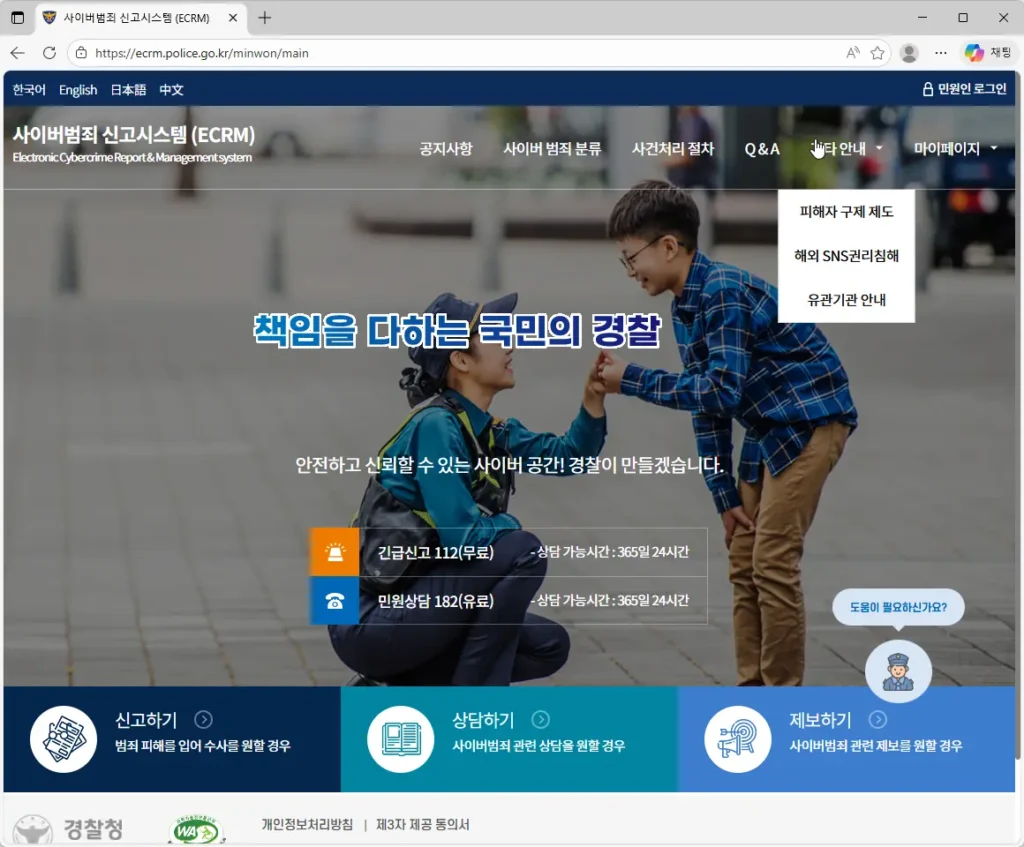Open the browser settings ellipsis menu
The height and width of the screenshot is (847, 1024).
(940, 52)
